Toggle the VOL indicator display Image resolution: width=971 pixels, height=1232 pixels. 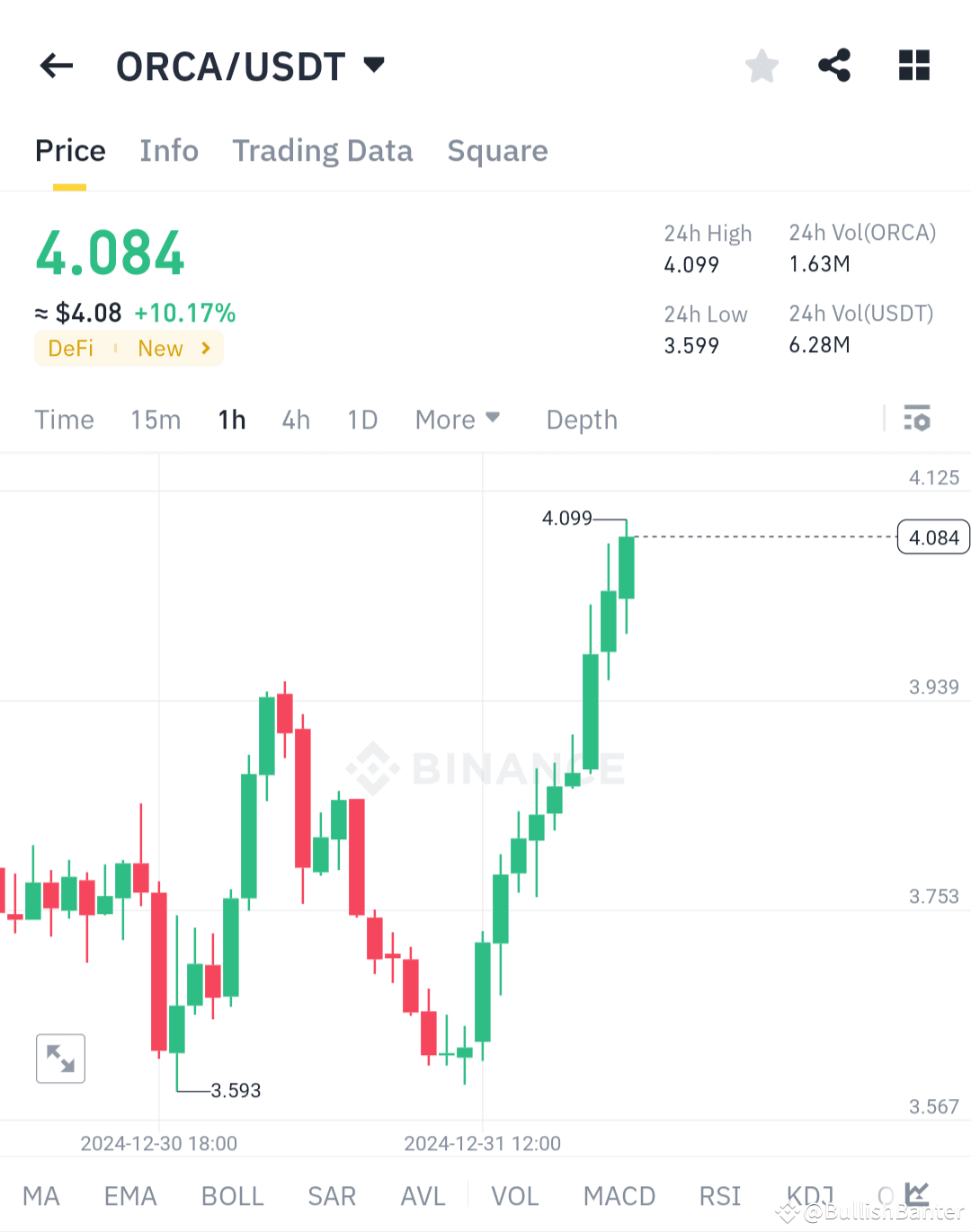coord(515,1196)
